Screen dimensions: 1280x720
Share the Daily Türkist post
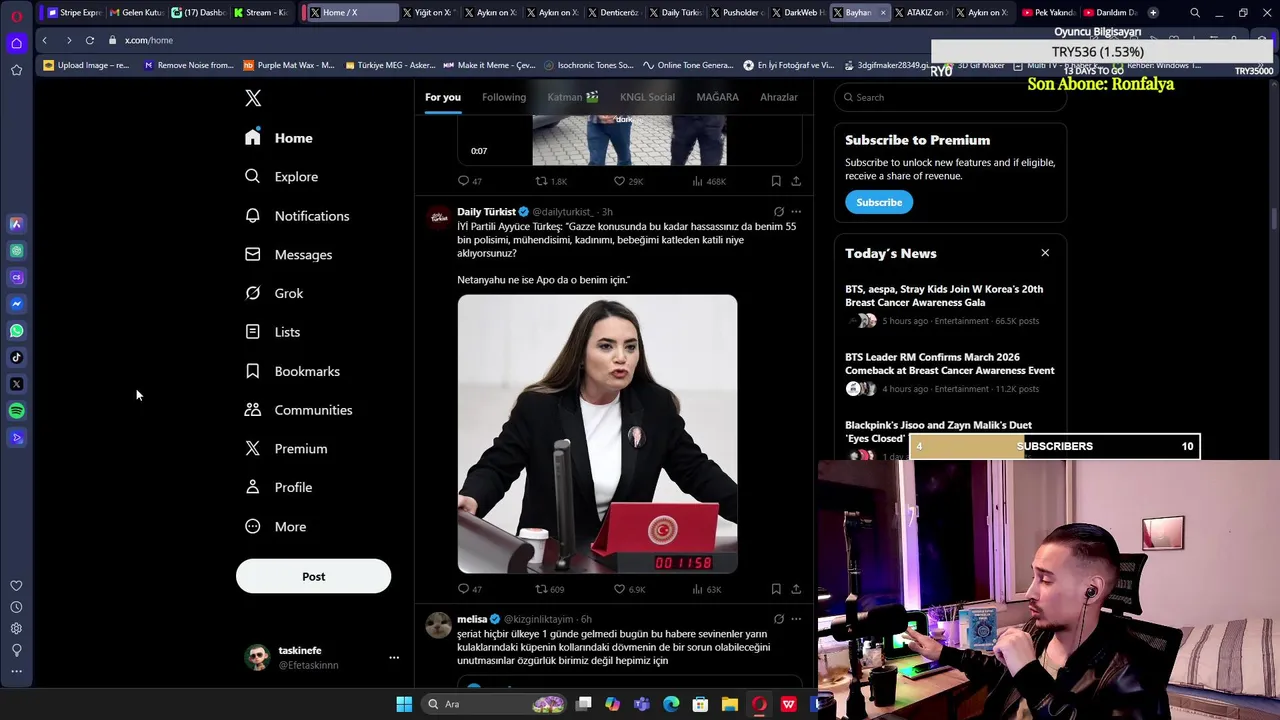point(796,589)
